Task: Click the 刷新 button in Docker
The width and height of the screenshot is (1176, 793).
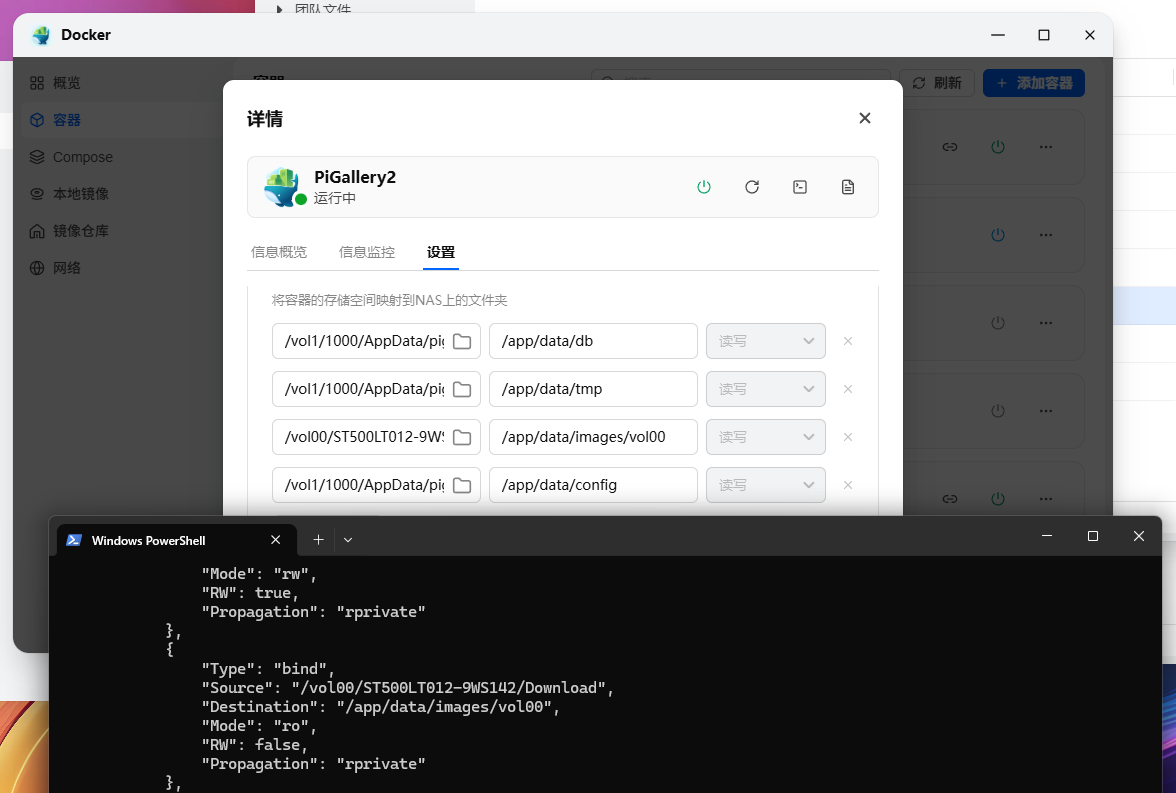Action: coord(937,83)
